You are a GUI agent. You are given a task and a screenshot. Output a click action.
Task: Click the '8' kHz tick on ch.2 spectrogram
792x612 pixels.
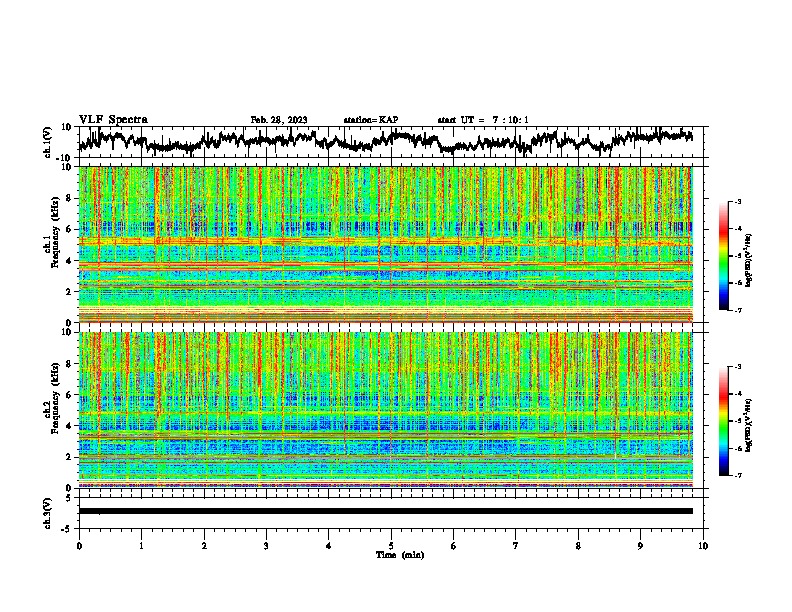point(69,364)
